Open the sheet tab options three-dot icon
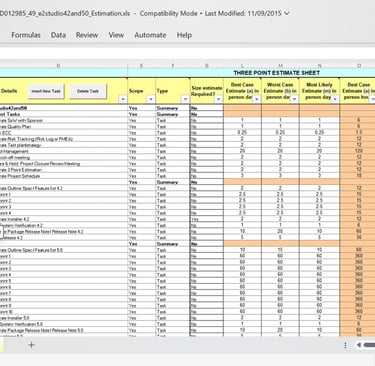This screenshot has height=366, width=375. [345, 345]
